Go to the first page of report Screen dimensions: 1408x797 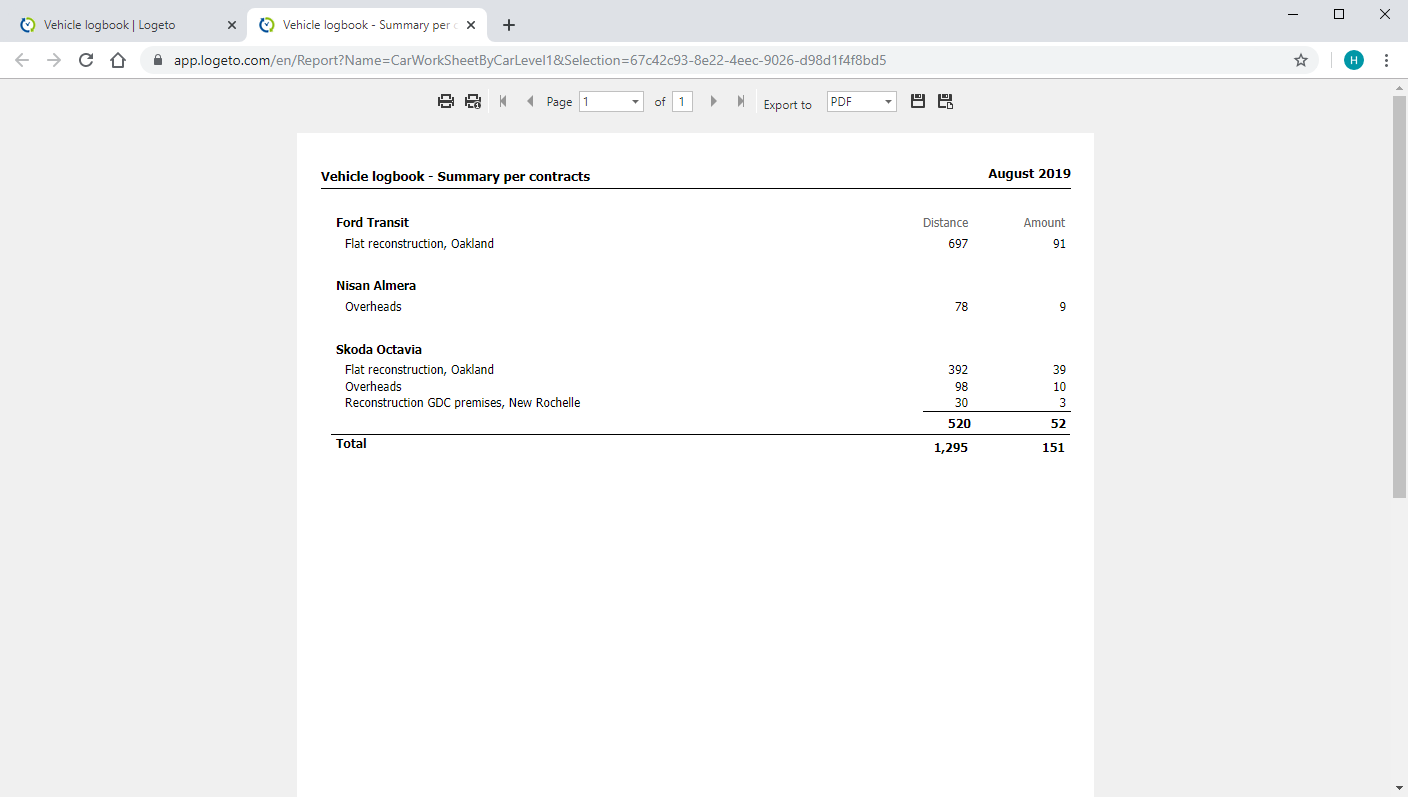pos(503,101)
